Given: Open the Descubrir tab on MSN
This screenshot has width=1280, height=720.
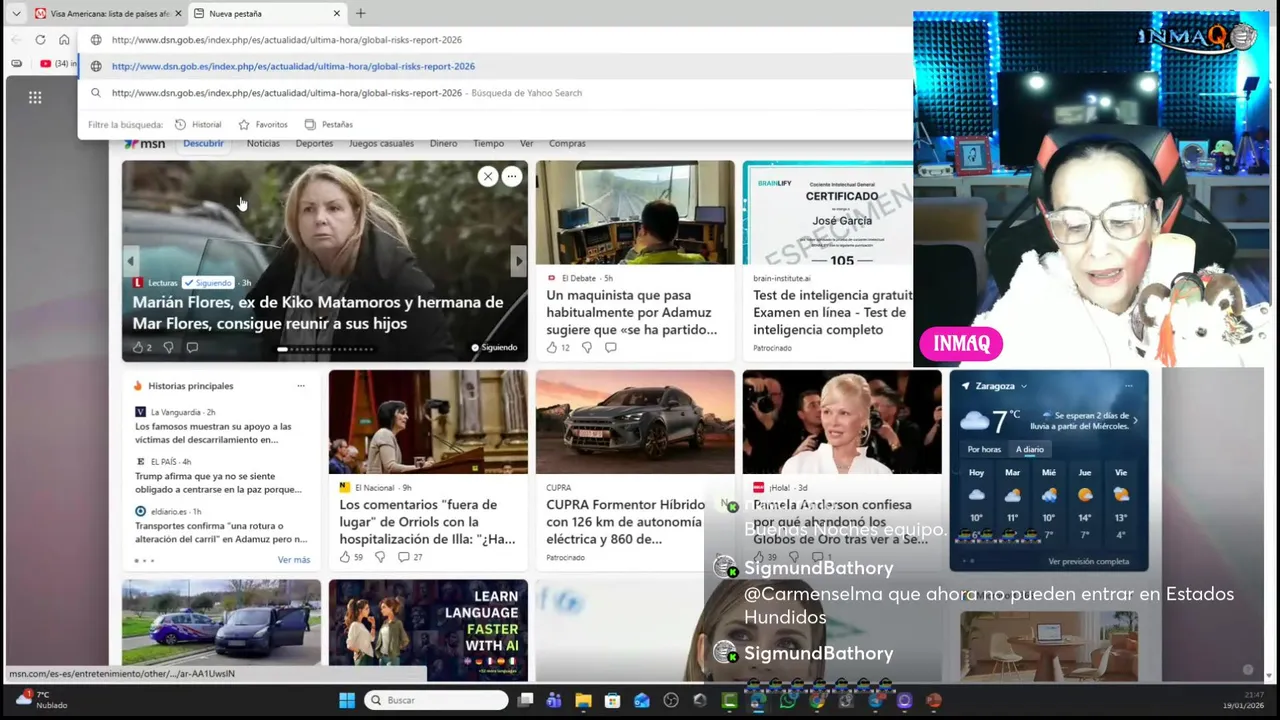Looking at the screenshot, I should 203,143.
